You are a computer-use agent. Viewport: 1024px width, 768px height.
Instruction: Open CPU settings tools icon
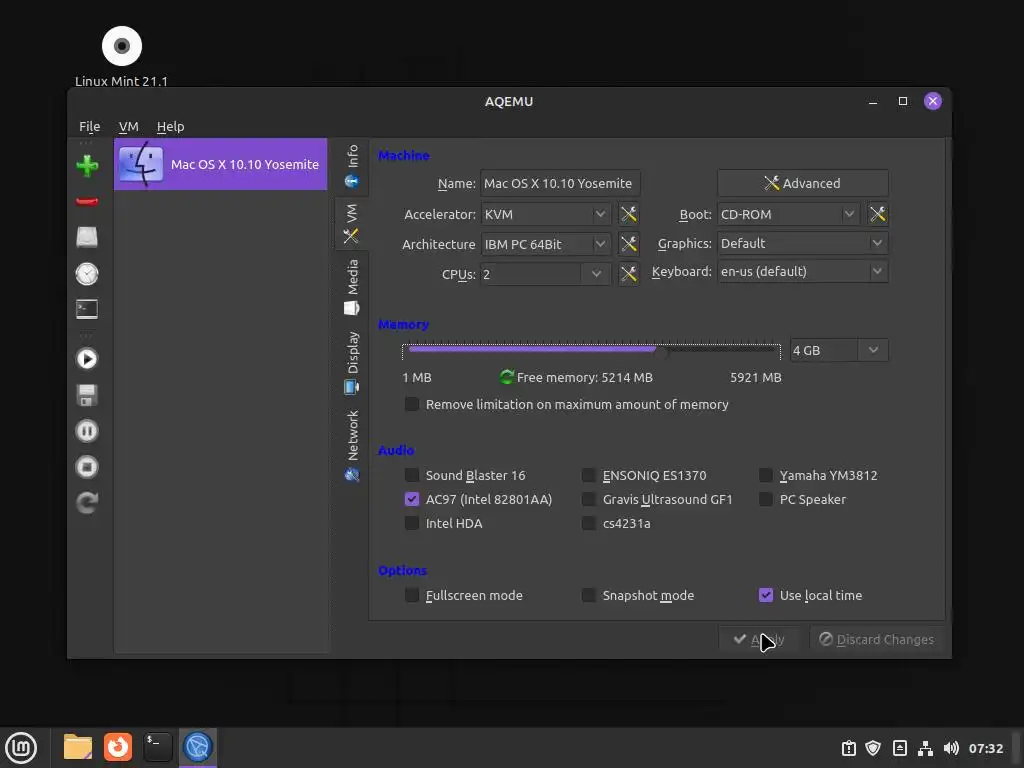[628, 274]
